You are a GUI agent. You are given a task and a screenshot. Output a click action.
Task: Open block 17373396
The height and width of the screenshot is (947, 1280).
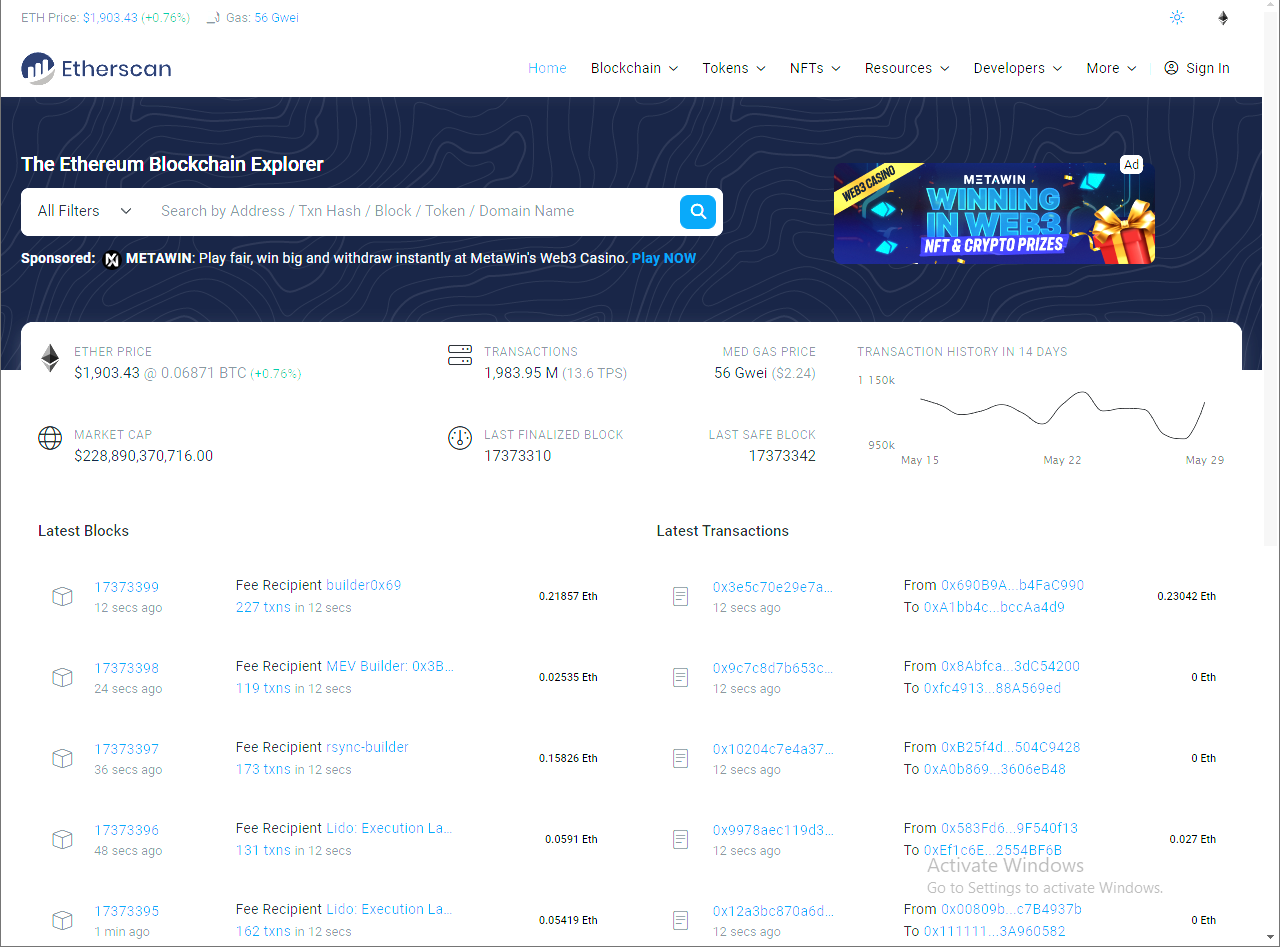click(x=126, y=830)
